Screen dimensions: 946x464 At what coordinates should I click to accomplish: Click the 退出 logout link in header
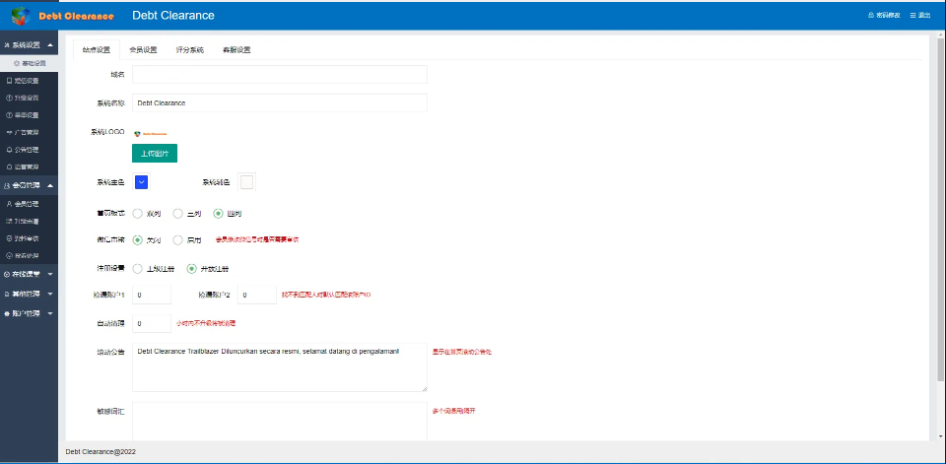tap(920, 15)
